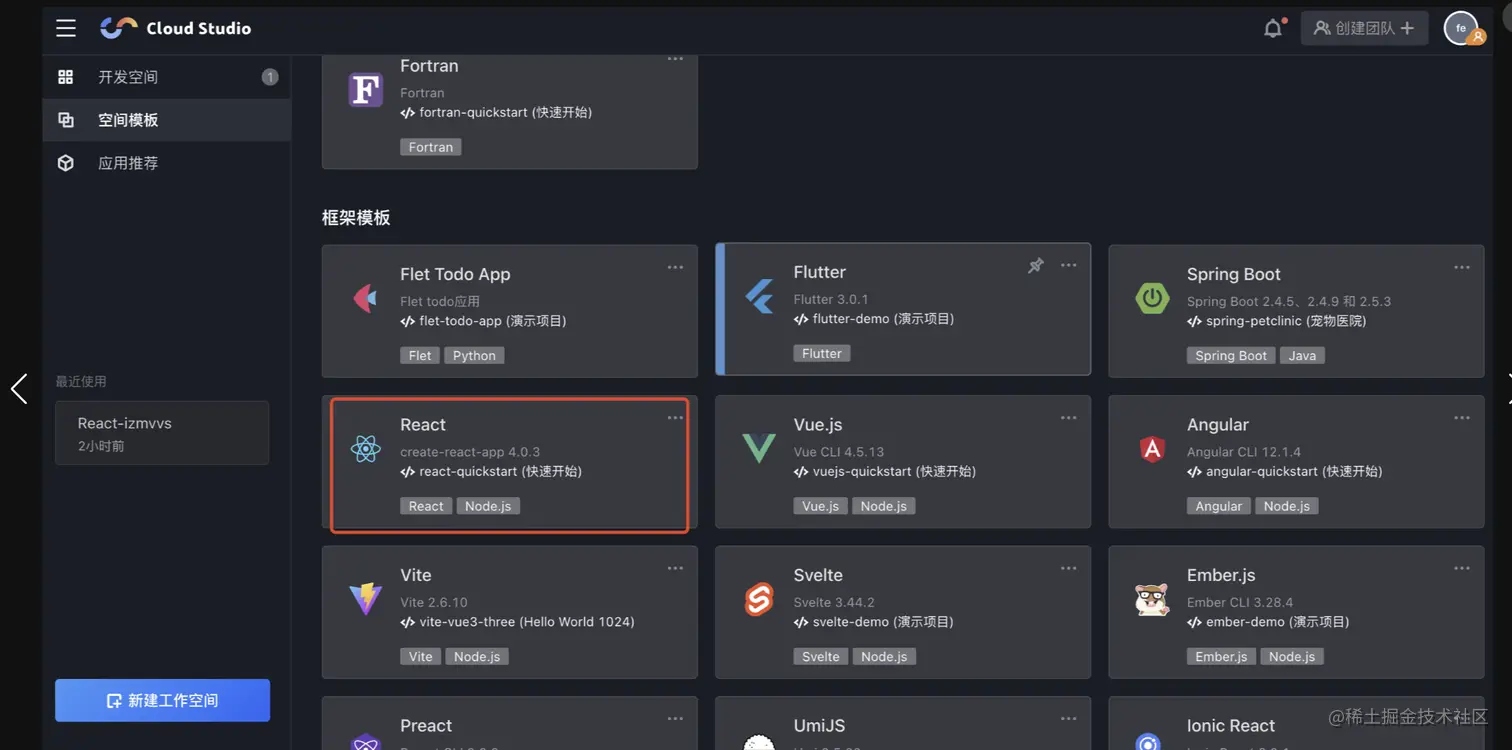This screenshot has width=1512, height=750.
Task: Click the 创建团队 button
Action: (1364, 28)
